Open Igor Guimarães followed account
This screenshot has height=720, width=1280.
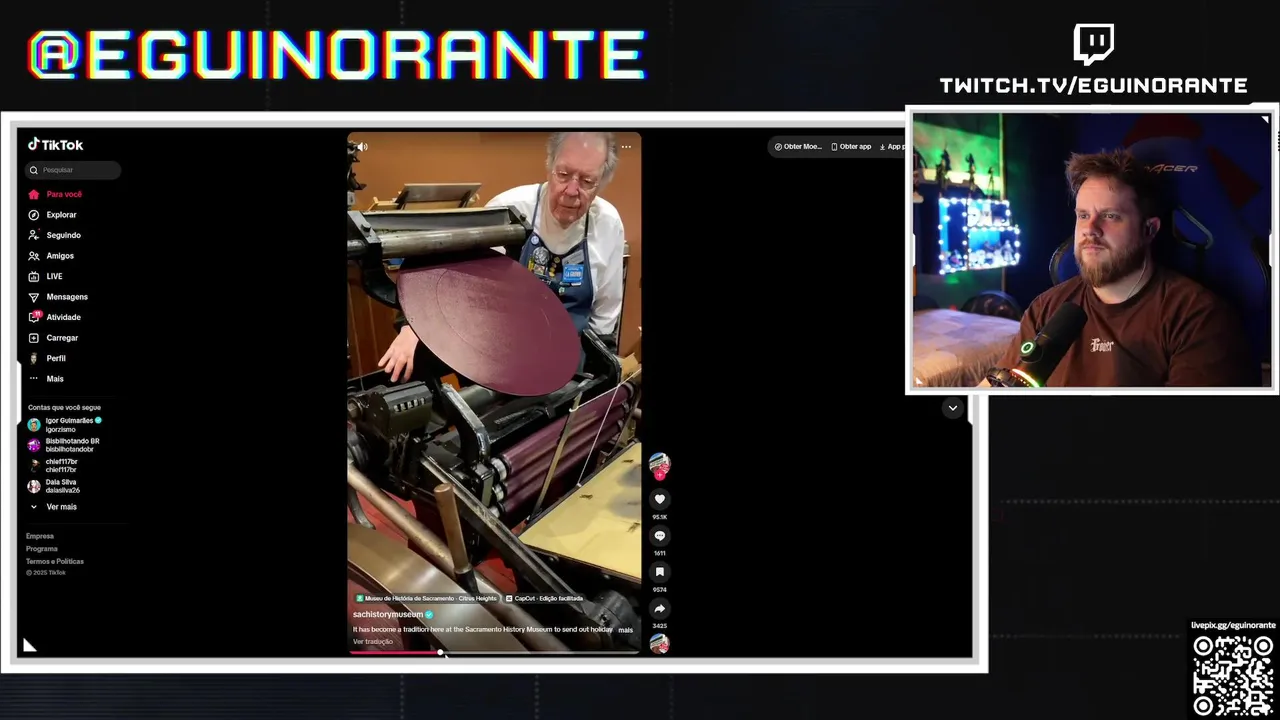tap(65, 425)
